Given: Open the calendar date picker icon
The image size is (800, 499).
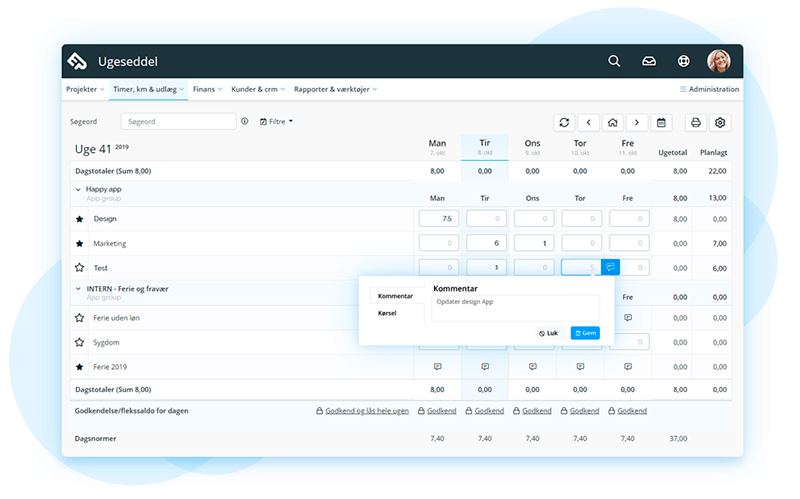Looking at the screenshot, I should point(661,122).
